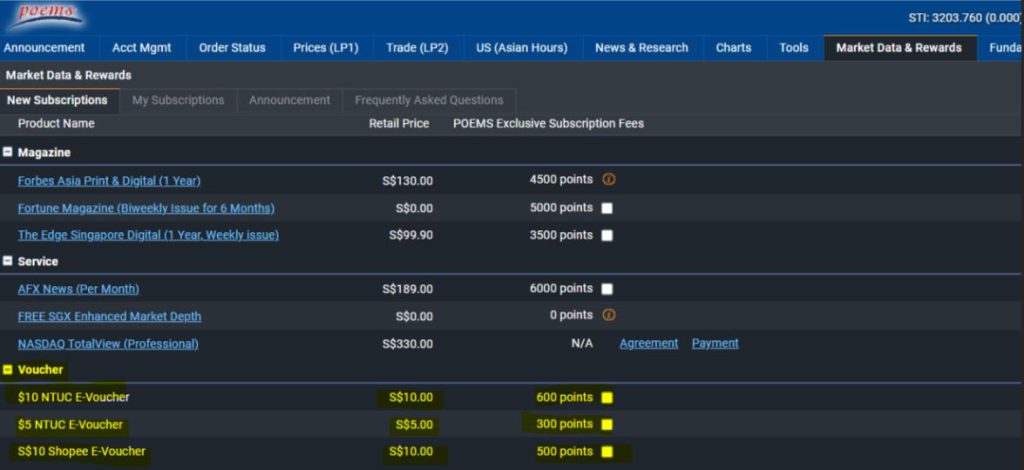
Task: Click the S$330.00 retail price
Action: point(408,344)
